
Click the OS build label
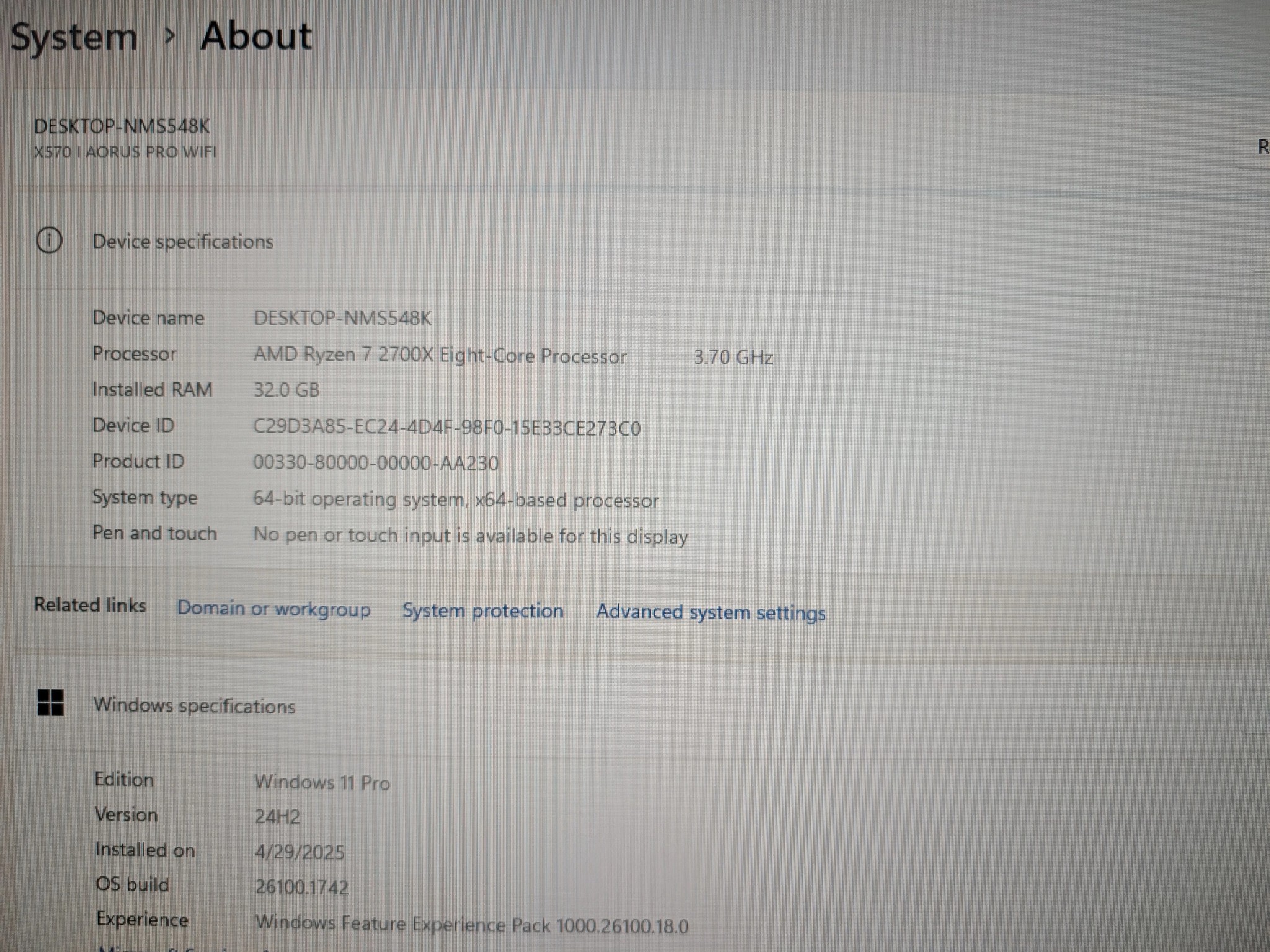(x=131, y=884)
